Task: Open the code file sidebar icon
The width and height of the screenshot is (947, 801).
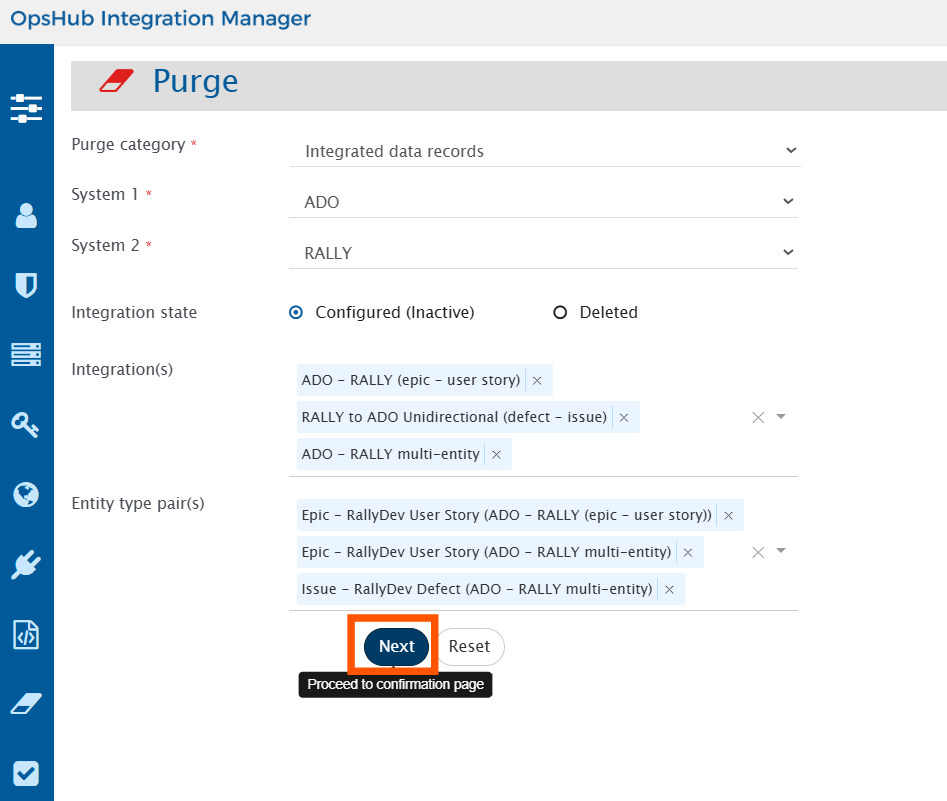Action: click(26, 635)
